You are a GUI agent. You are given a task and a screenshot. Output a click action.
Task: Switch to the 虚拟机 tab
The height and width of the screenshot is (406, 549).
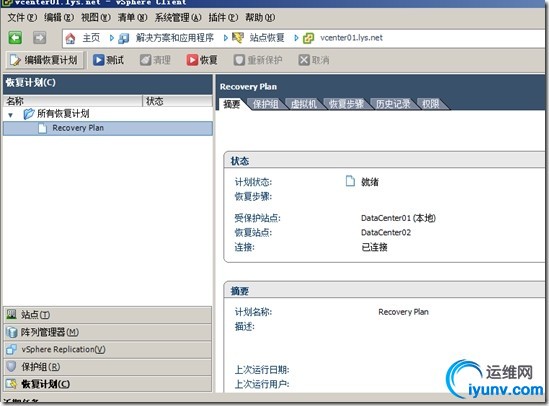[x=304, y=104]
